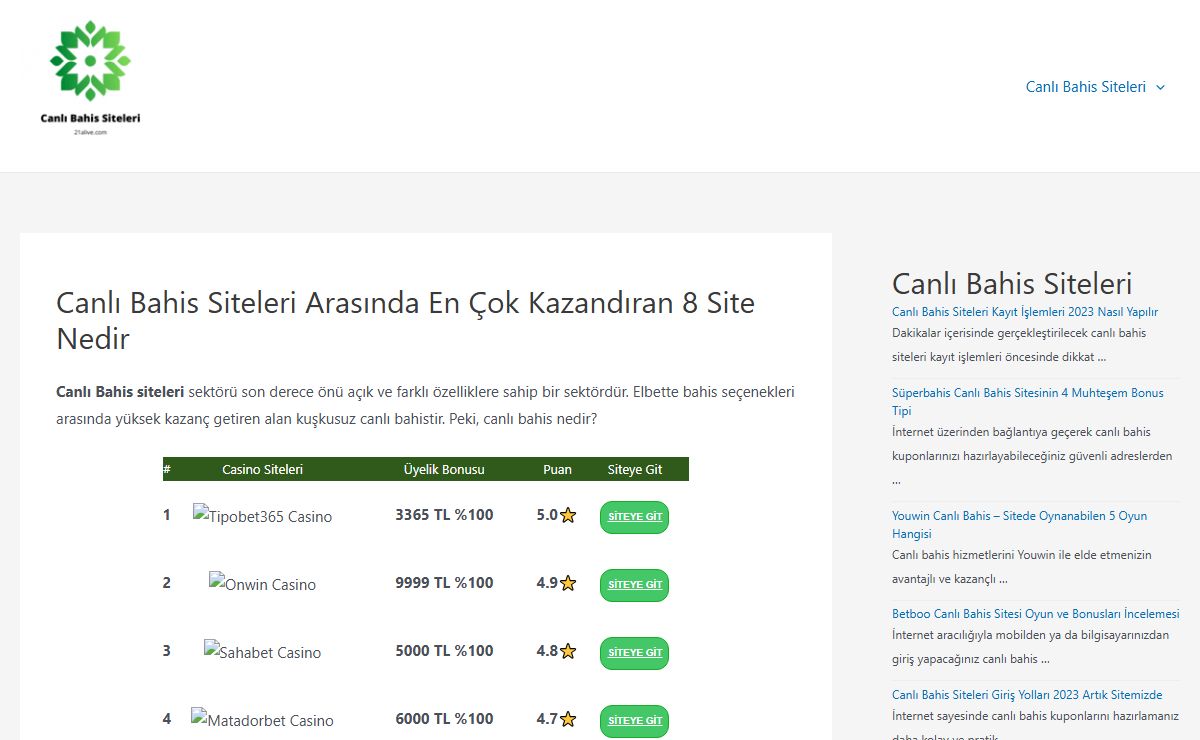Click the sidebar heading 'Canlı Bahis Siteleri'

(x=1012, y=283)
